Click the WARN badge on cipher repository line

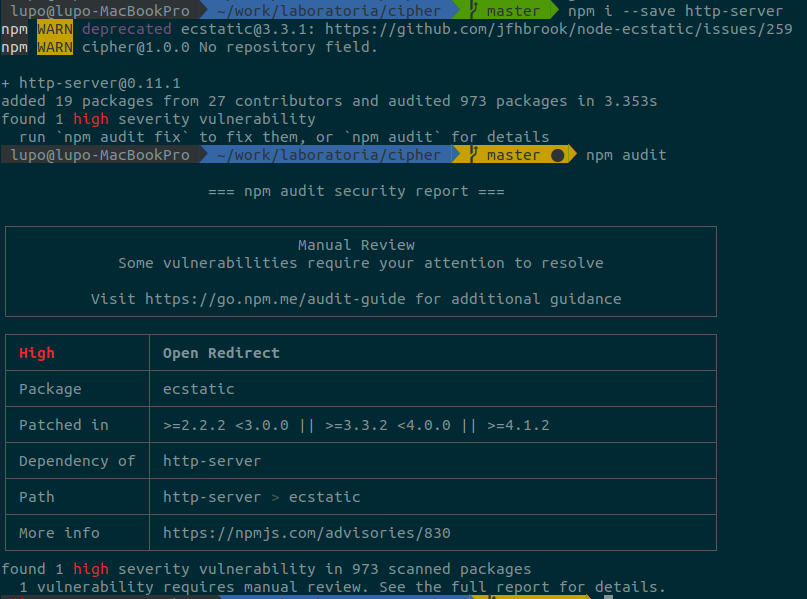pos(54,47)
